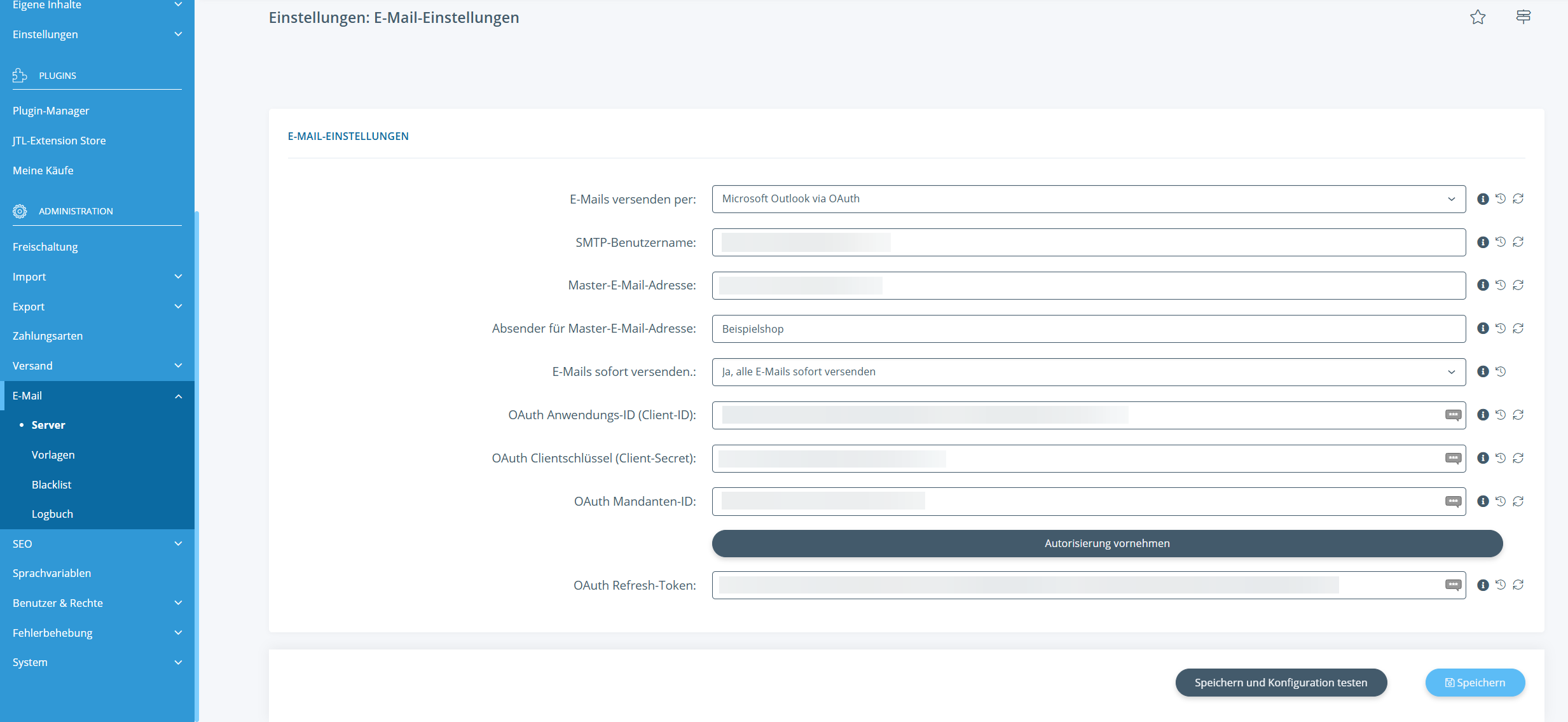Click the Absender für Master-E-Mail-Adresse field

pos(1089,329)
